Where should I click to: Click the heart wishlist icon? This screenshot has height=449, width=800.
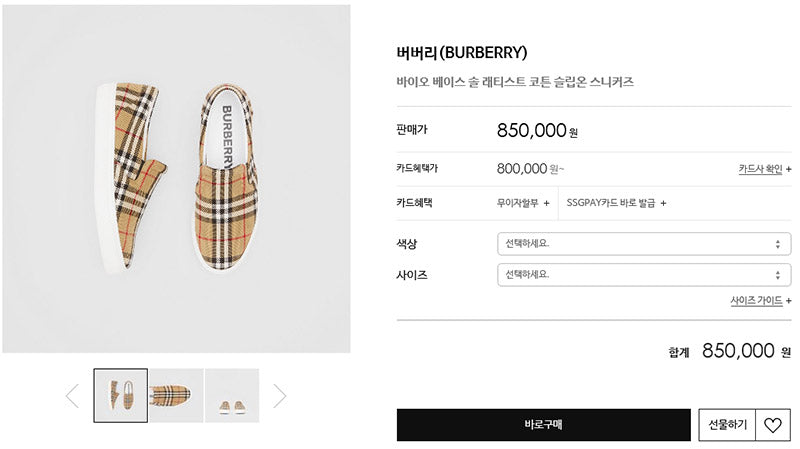click(772, 425)
